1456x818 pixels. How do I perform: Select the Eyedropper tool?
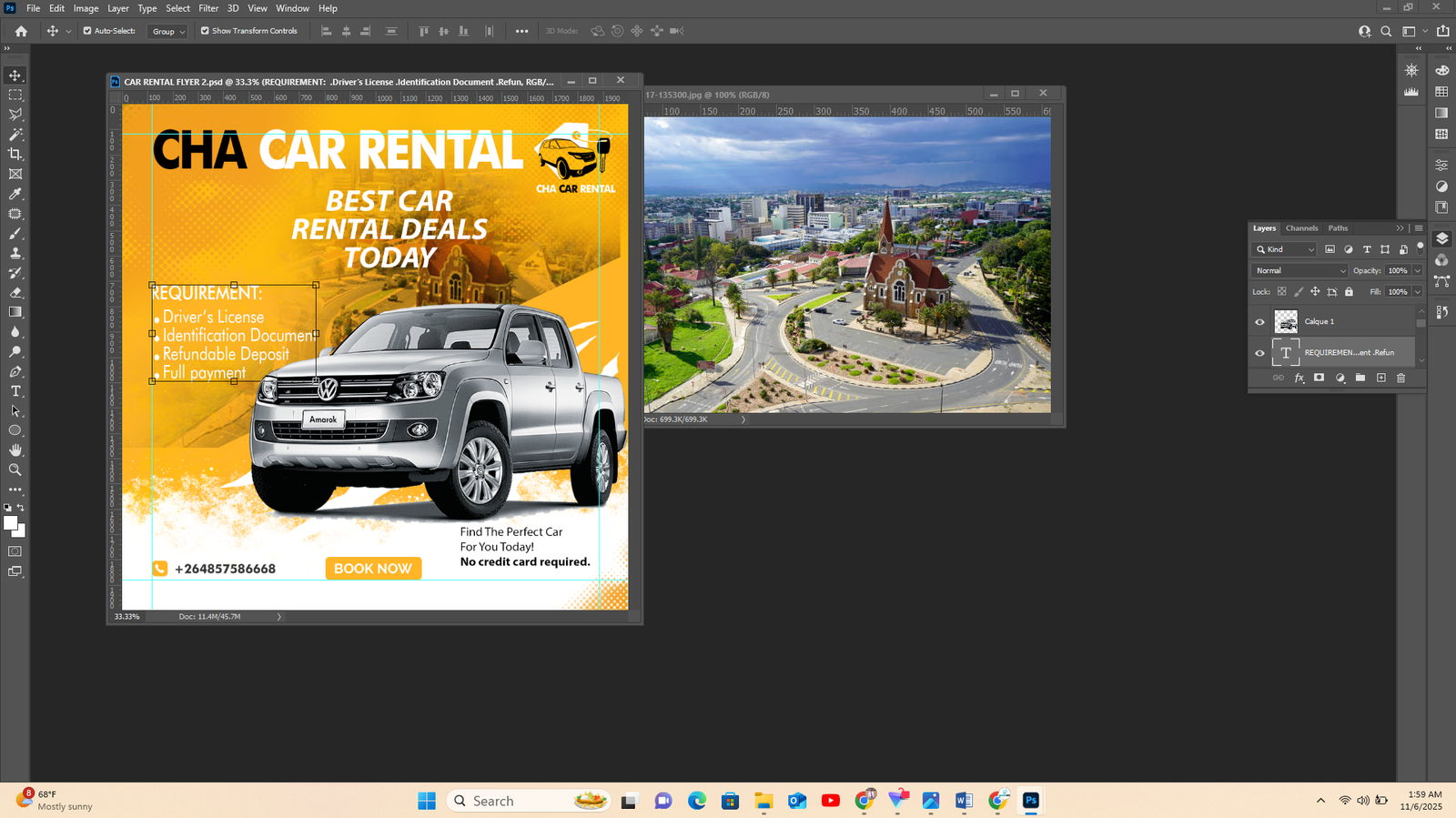coord(15,194)
